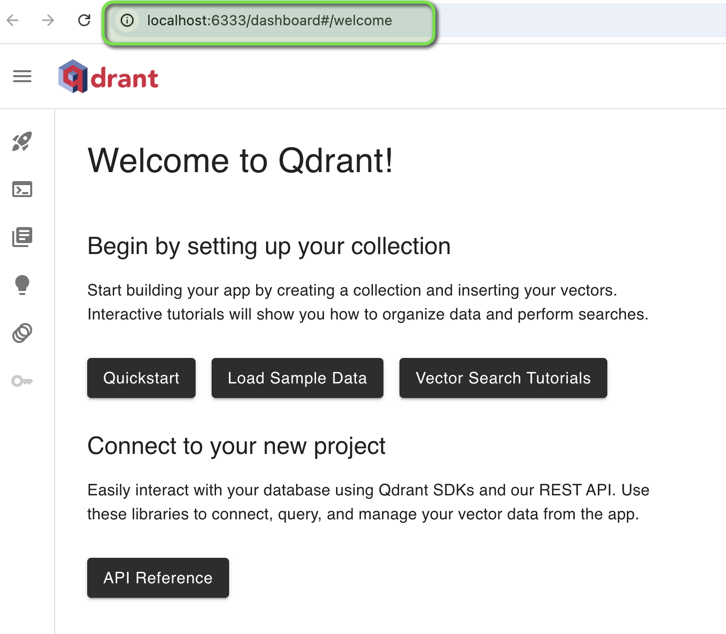Viewport: 726px width, 634px height.
Task: Select the localhost:6333 address bar URL
Action: 269,20
